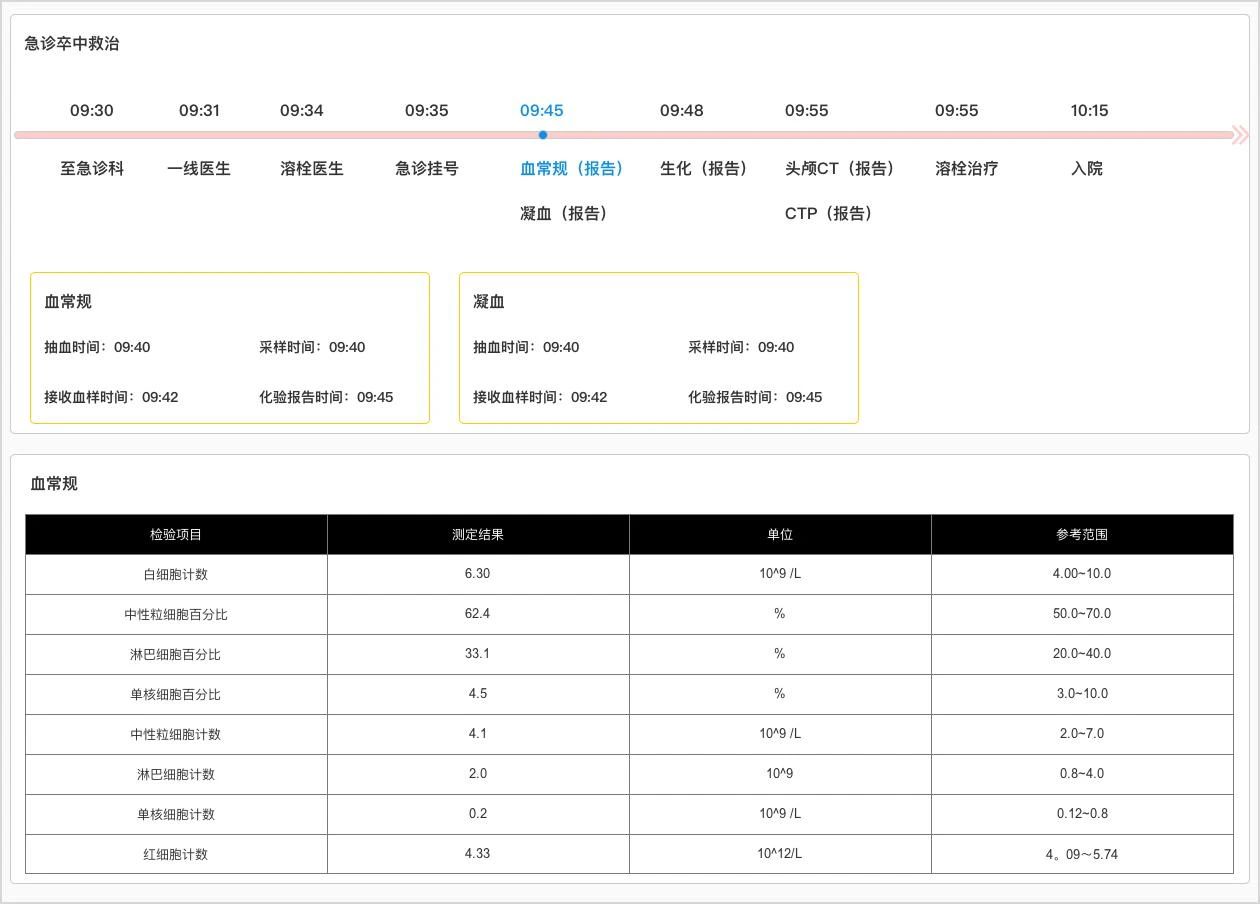This screenshot has width=1260, height=904.
Task: Select the 急诊挂号 step at 09:35
Action: 424,168
